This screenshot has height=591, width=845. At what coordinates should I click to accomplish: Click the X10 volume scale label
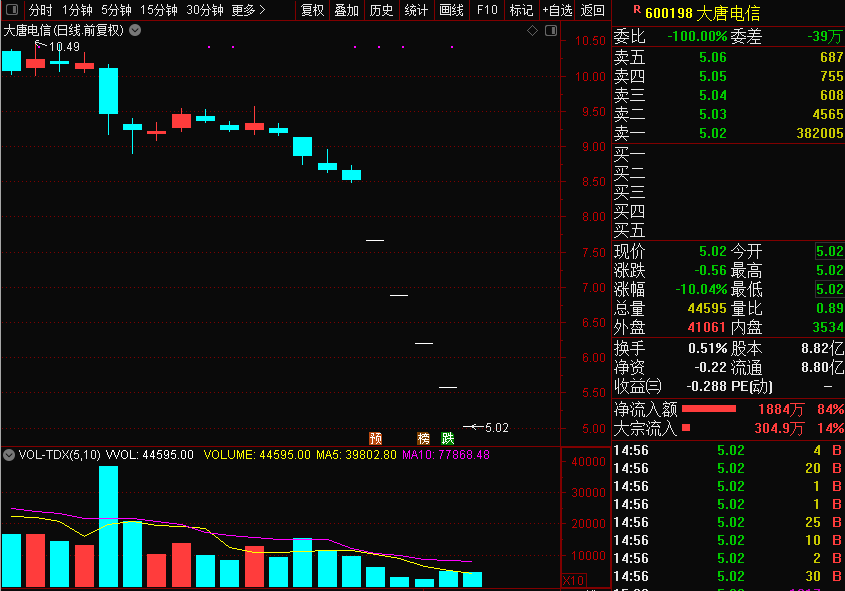573,581
